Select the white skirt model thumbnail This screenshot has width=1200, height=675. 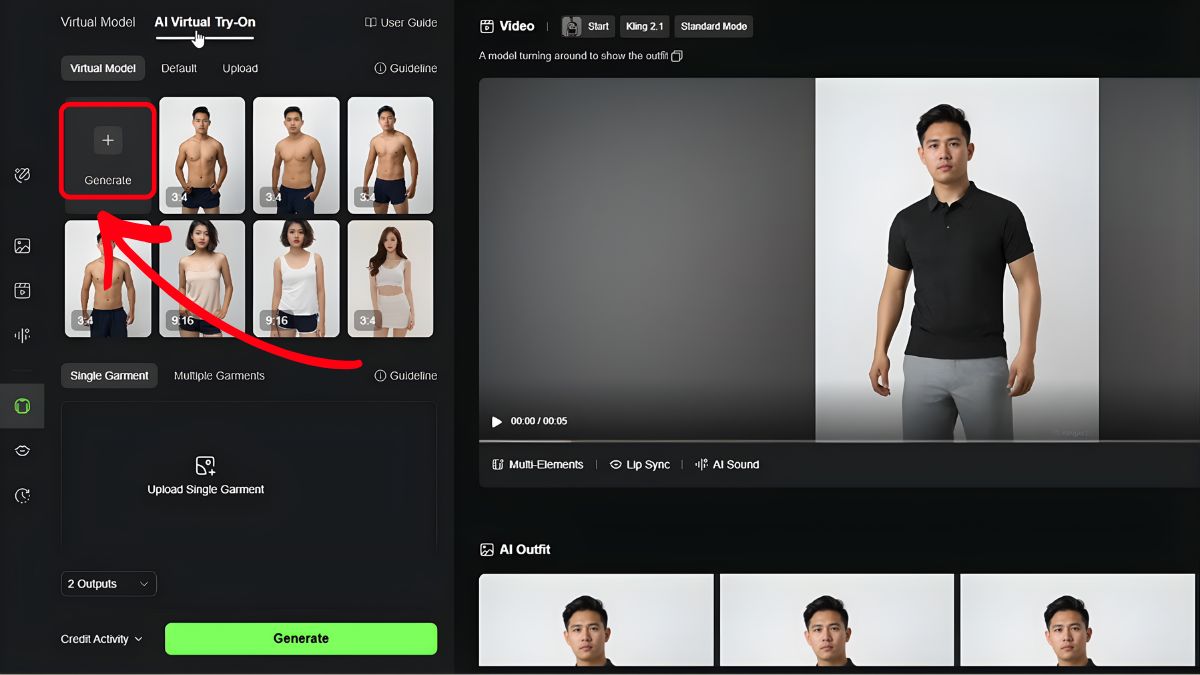click(x=390, y=278)
